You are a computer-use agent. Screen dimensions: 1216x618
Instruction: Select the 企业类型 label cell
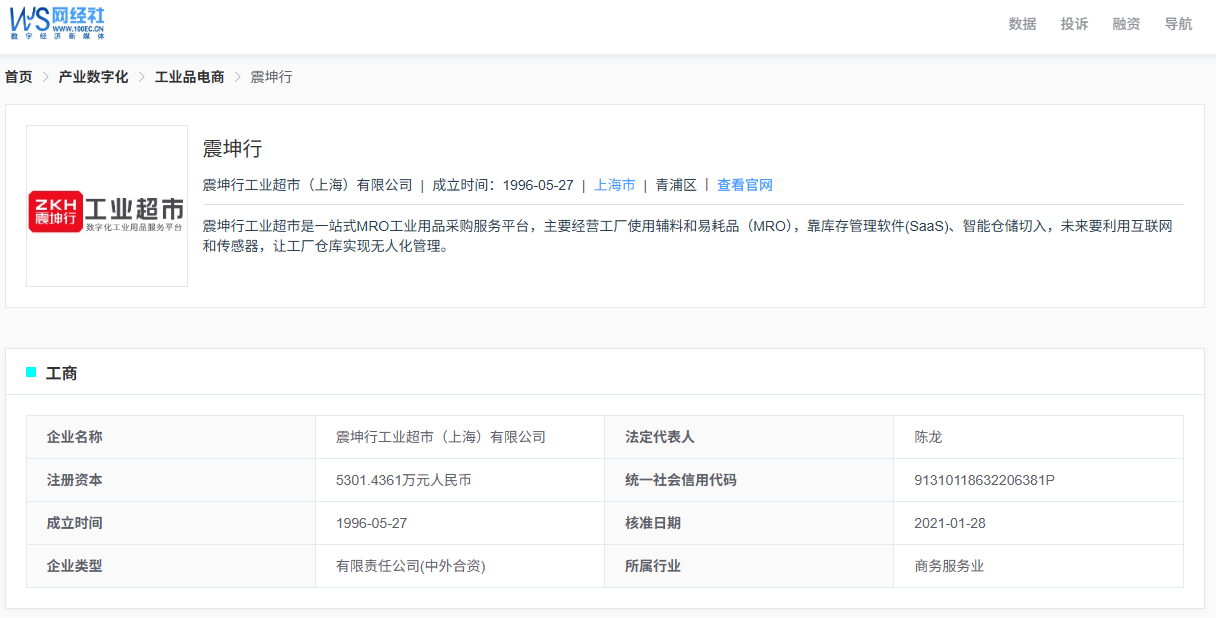pos(171,566)
